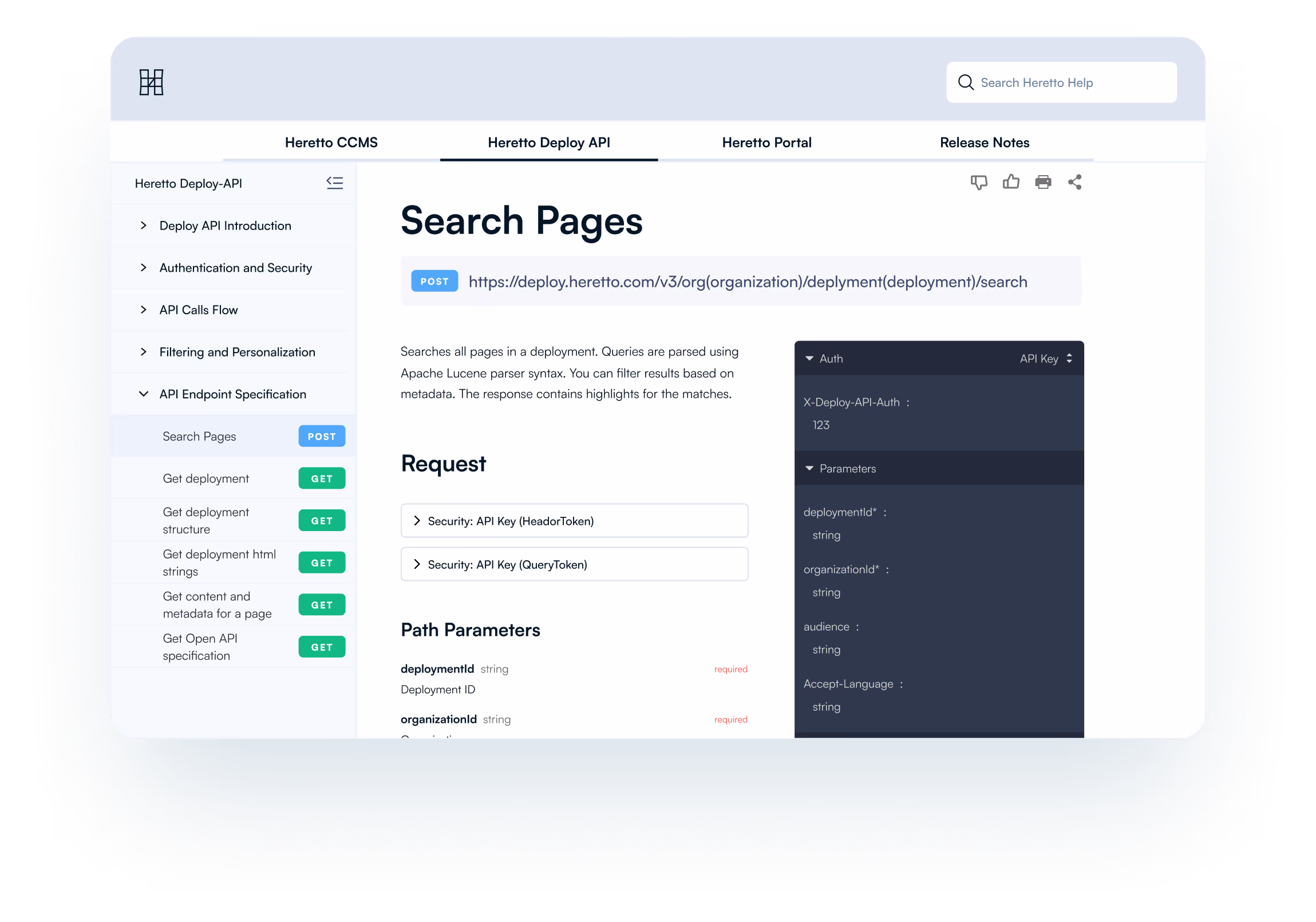
Task: Share the Search Pages article
Action: coord(1074,182)
